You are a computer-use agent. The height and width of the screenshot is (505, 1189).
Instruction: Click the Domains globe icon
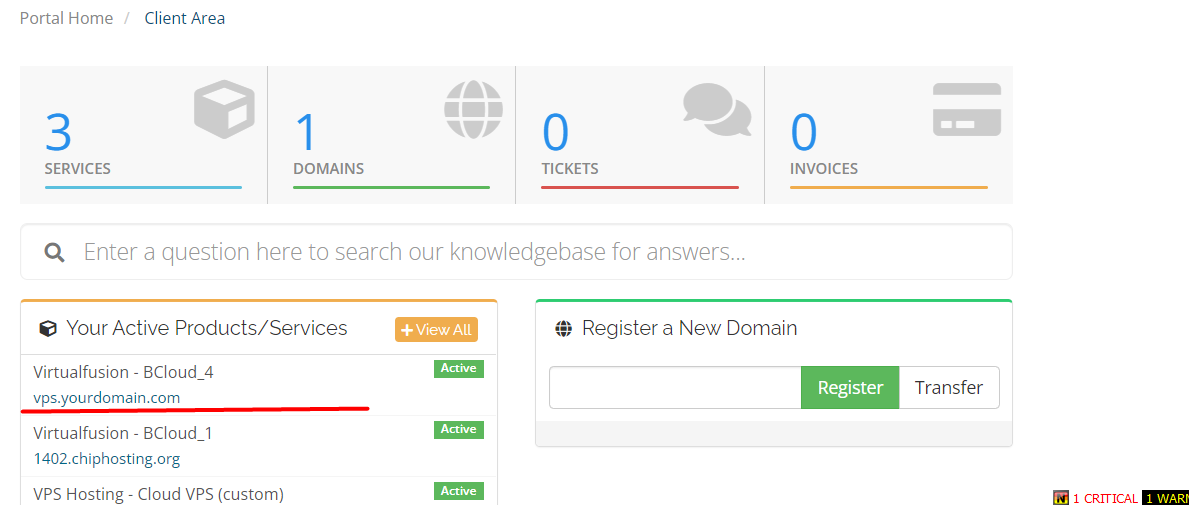tap(473, 110)
